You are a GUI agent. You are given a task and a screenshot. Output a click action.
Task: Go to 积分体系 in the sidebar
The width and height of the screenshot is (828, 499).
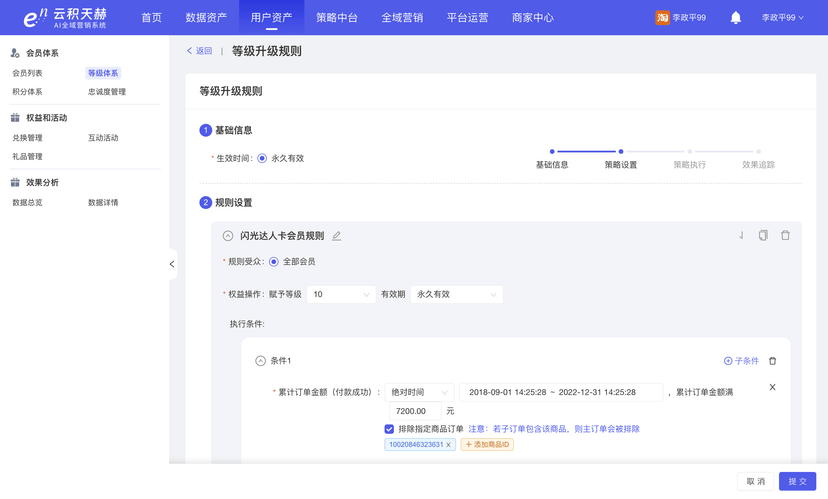(27, 92)
